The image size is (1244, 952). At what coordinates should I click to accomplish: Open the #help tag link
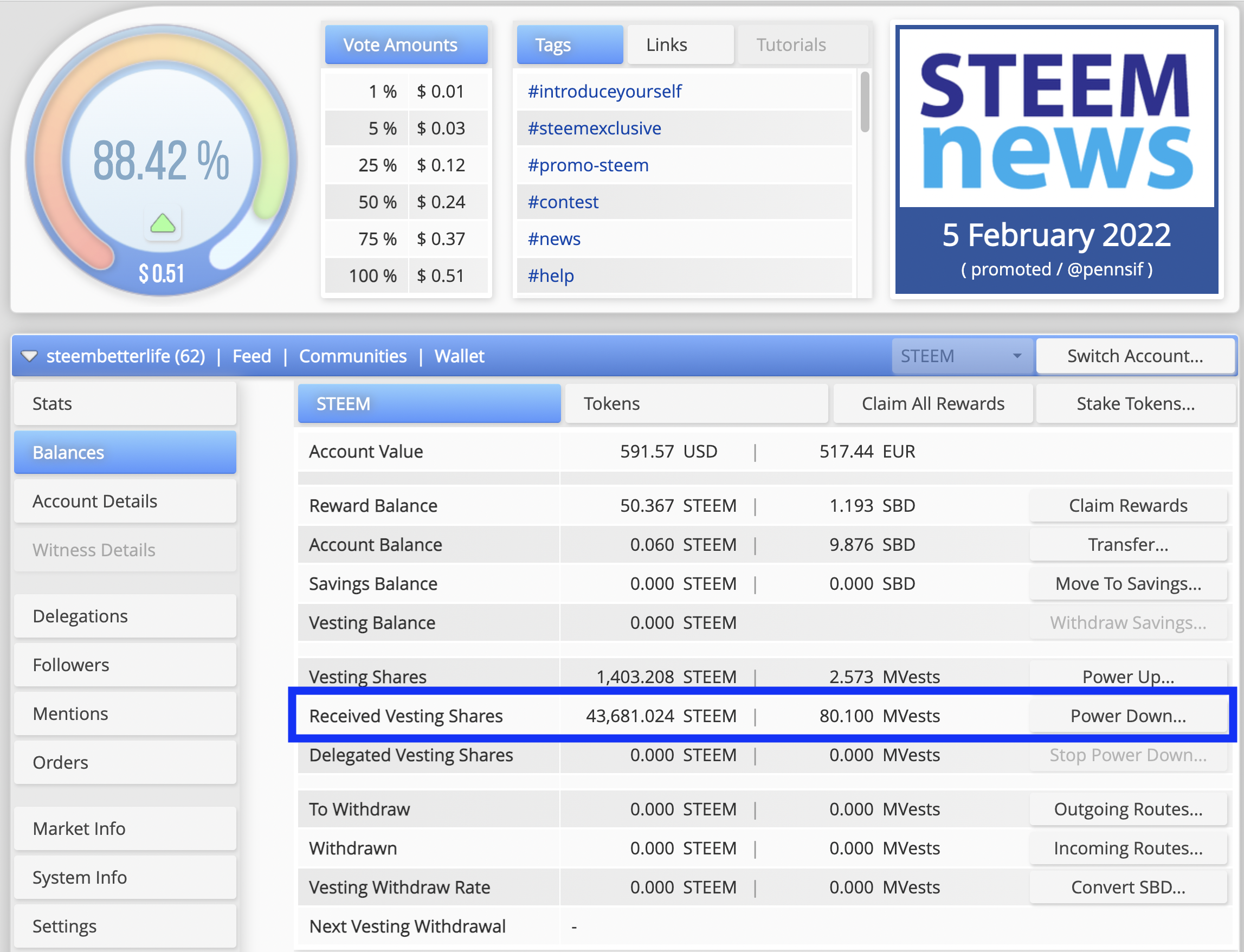point(551,275)
